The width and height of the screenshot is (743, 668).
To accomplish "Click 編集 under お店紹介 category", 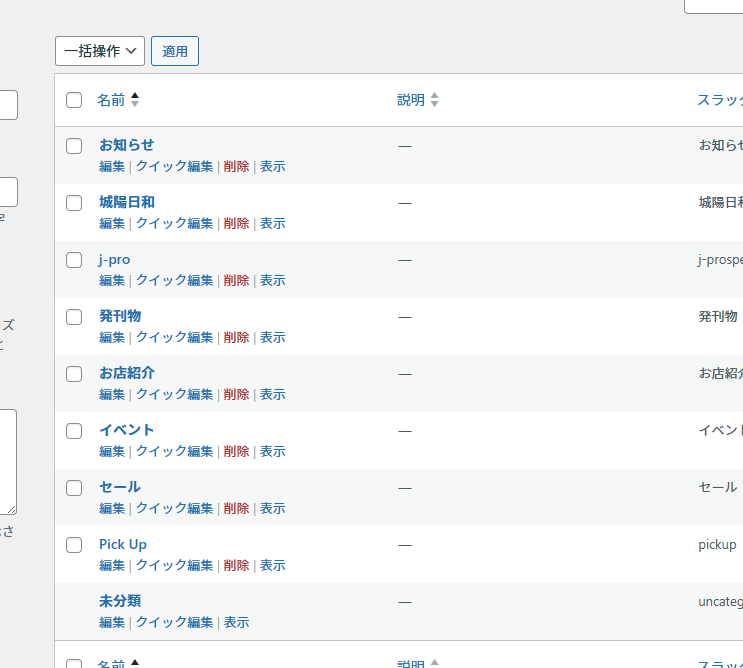I will pyautogui.click(x=112, y=395).
